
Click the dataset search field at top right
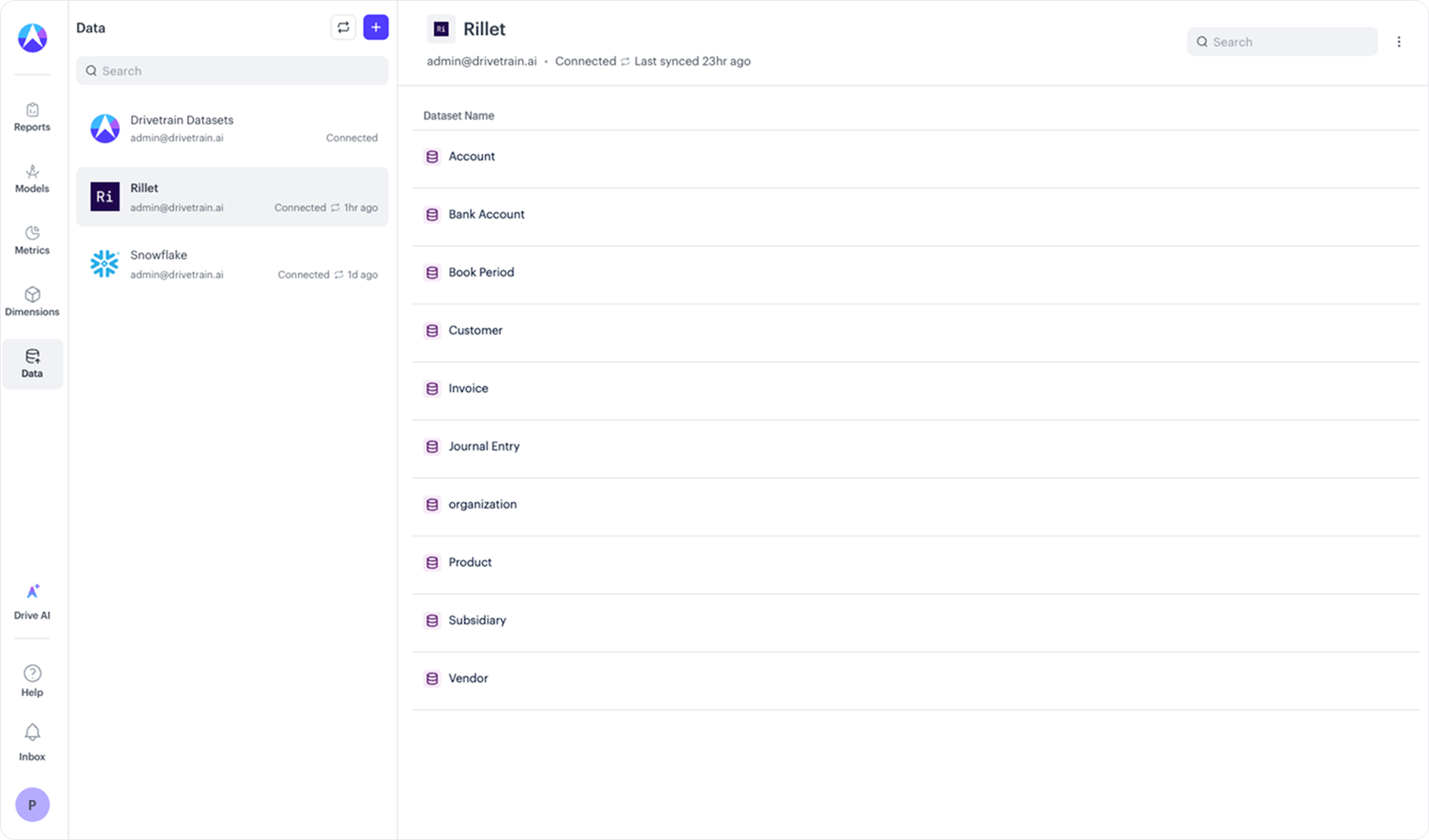tap(1282, 42)
